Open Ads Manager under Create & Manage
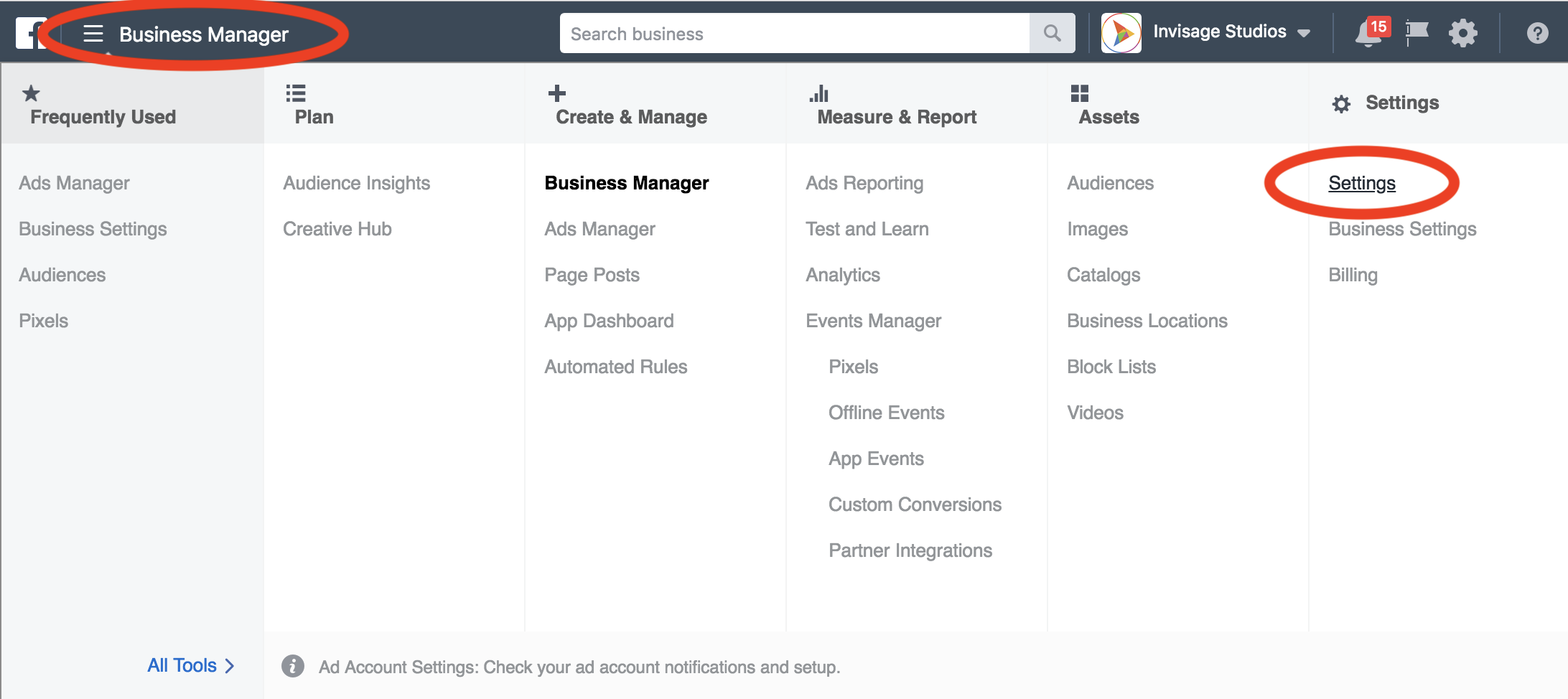Screen dimensions: 1568x699 point(599,229)
